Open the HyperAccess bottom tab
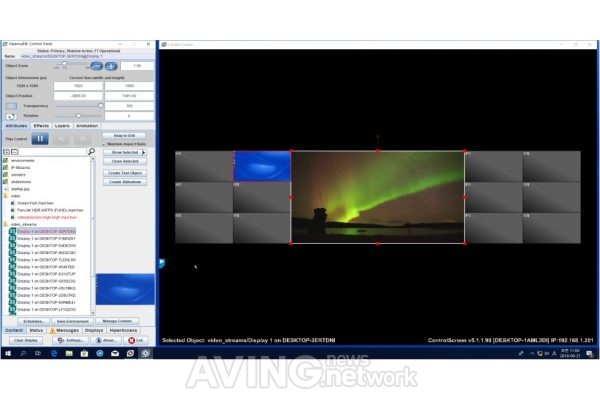 (x=123, y=330)
